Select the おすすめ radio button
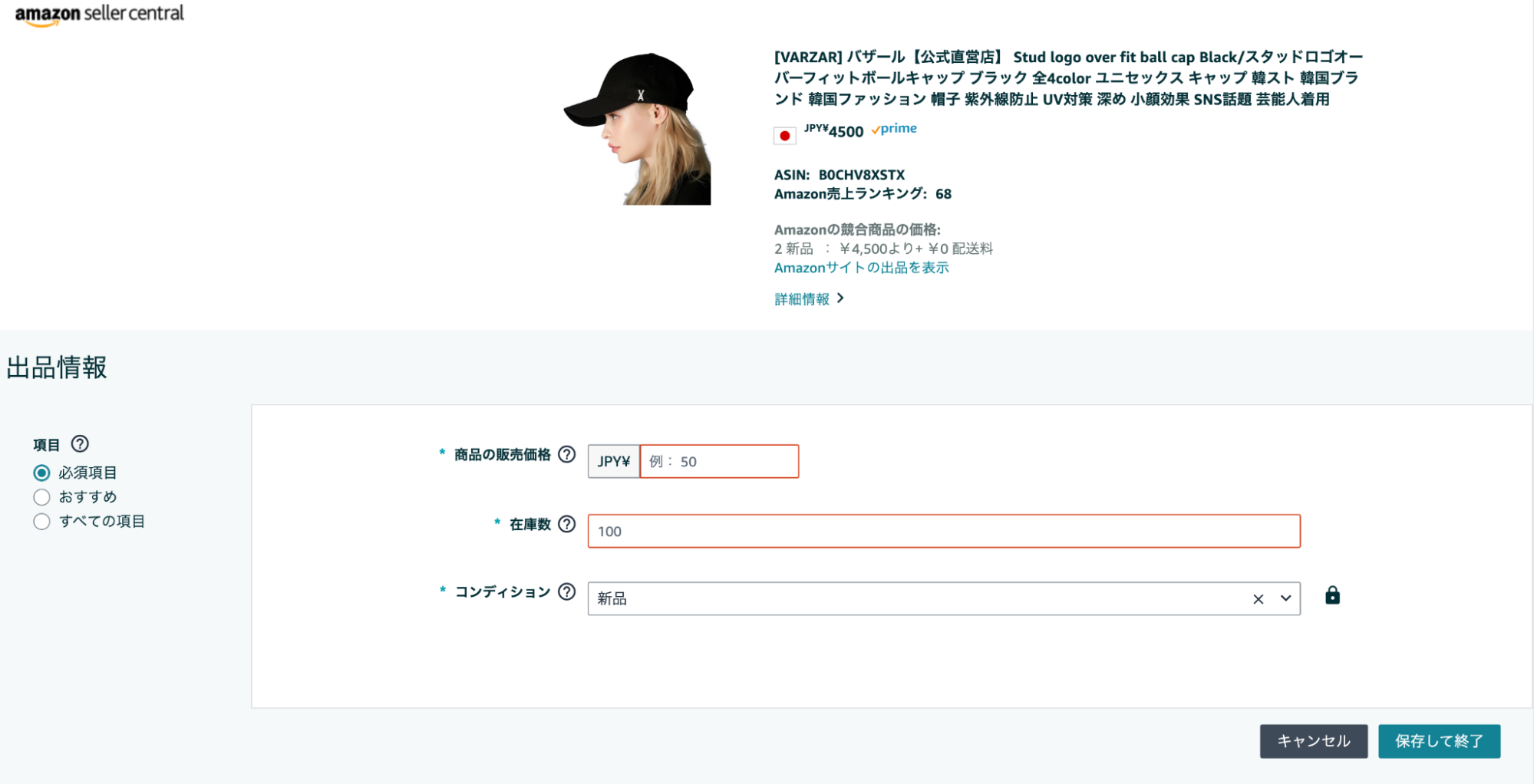Image resolution: width=1534 pixels, height=784 pixels. (42, 497)
